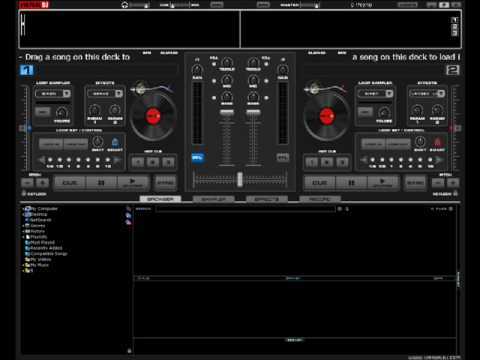The image size is (480, 360).
Task: Click right deck effect Param 2 knob
Action: point(437,110)
